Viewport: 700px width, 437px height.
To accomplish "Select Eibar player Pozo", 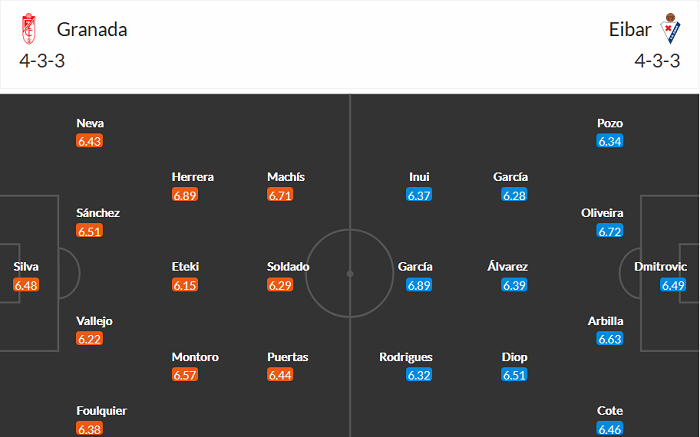I will (610, 123).
